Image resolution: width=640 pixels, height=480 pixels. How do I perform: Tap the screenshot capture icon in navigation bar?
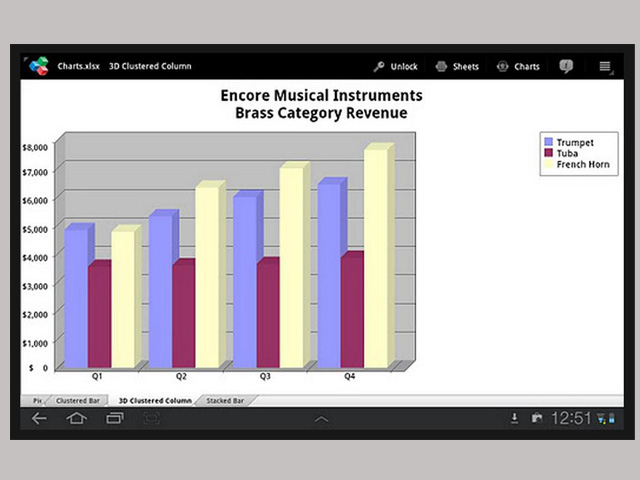(x=150, y=418)
